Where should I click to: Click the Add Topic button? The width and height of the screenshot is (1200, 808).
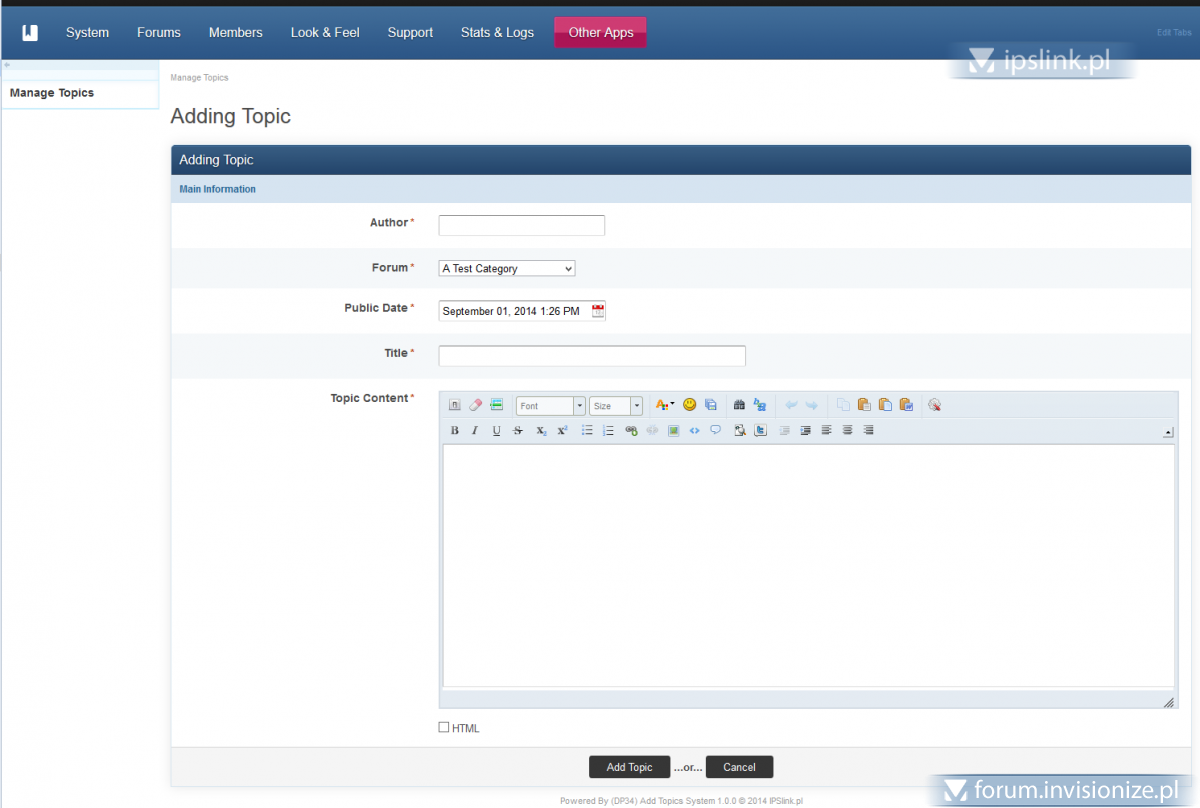[x=629, y=767]
